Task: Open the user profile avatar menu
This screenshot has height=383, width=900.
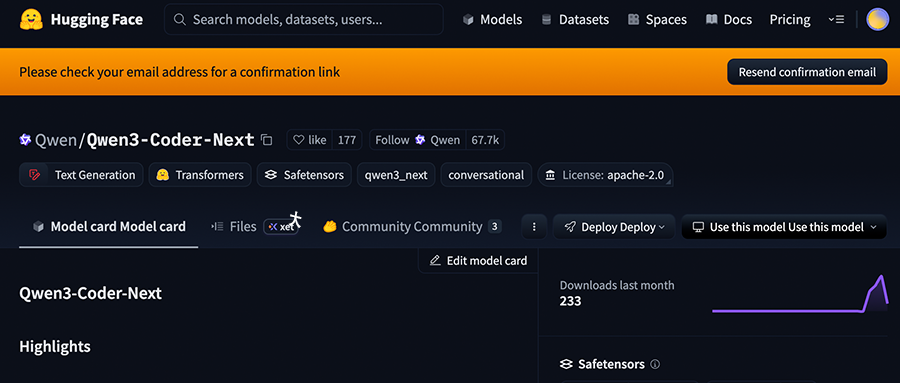Action: (877, 20)
